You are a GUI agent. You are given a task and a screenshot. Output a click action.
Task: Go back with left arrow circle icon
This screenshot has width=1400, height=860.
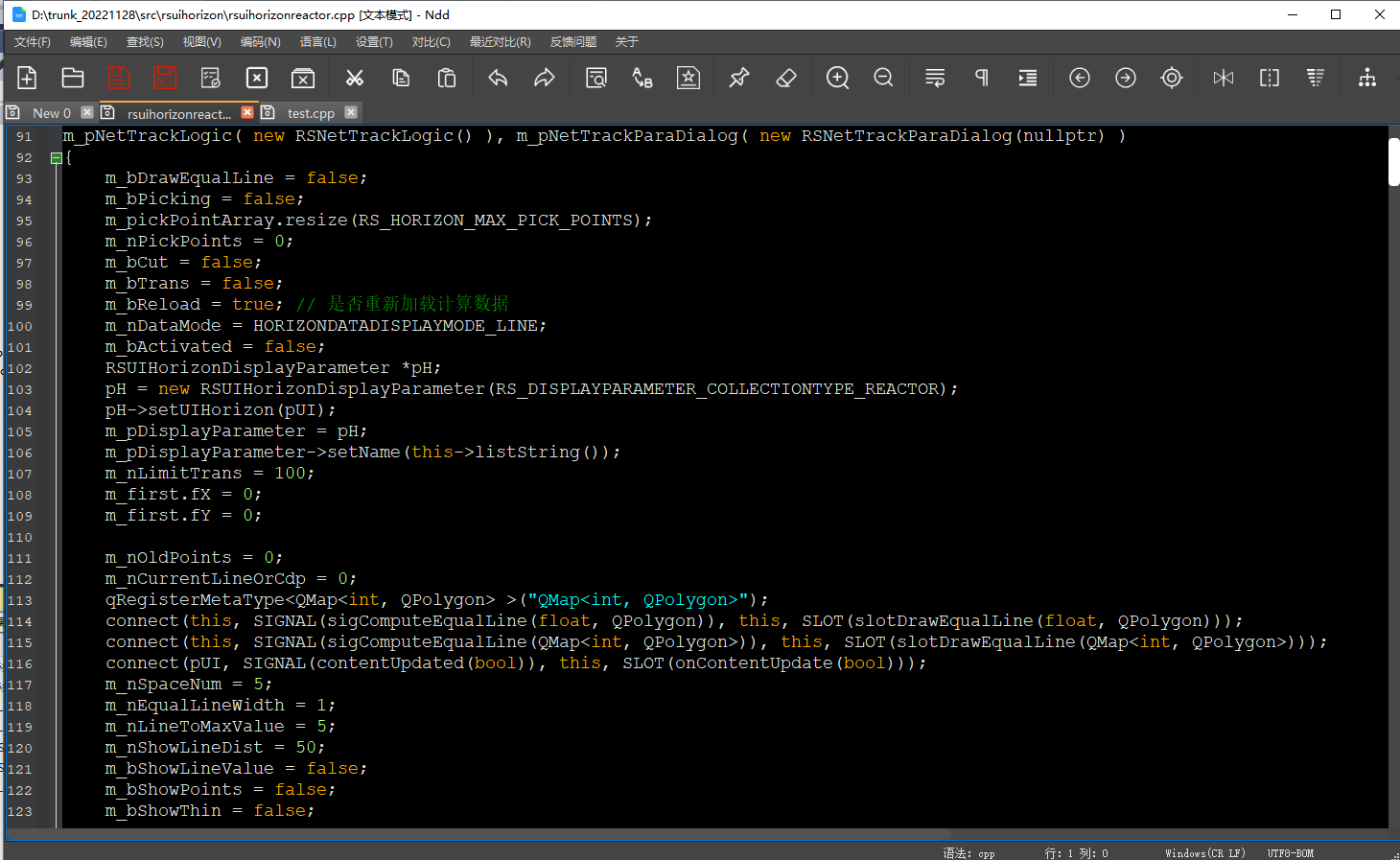(1080, 78)
